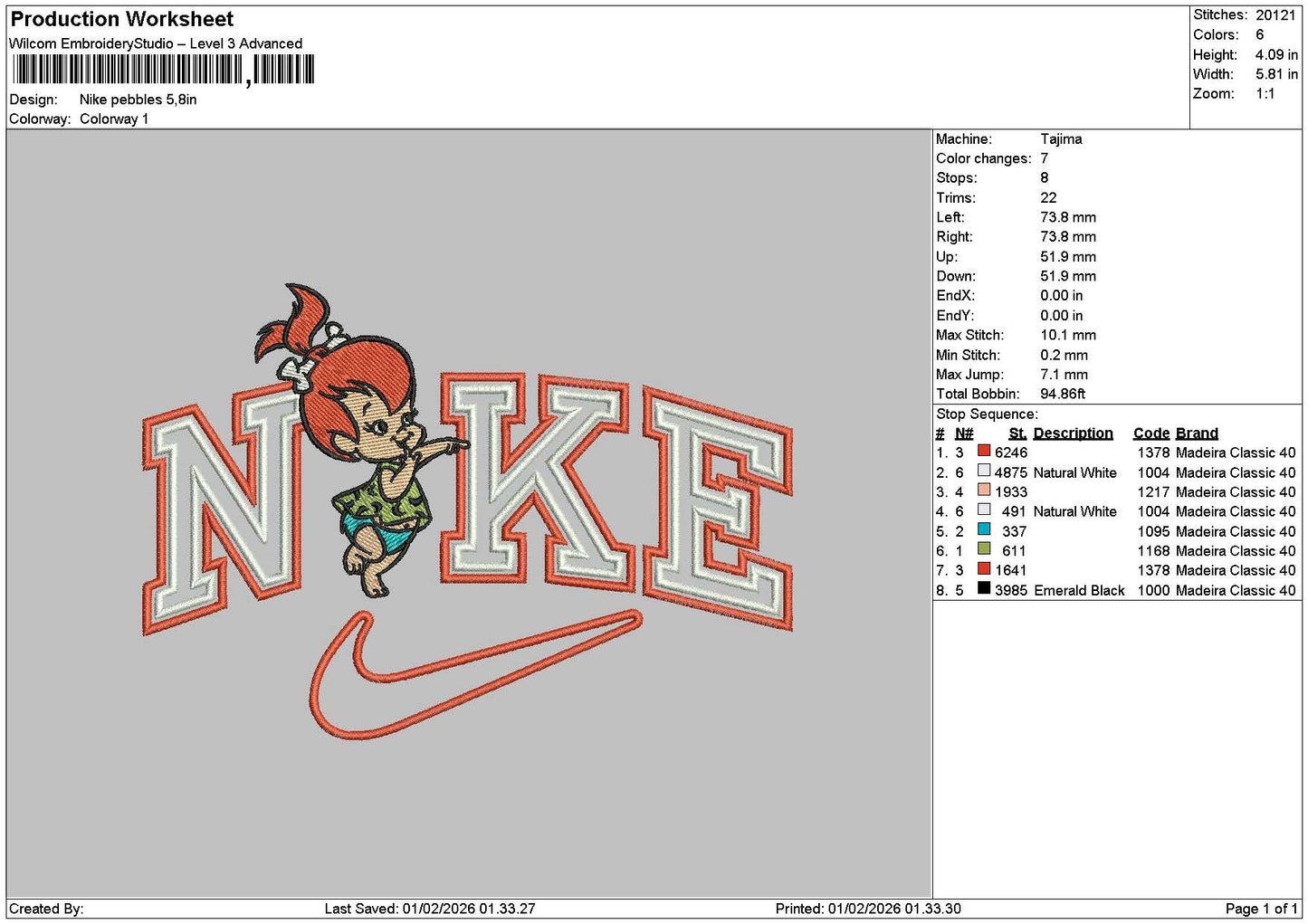Click the red swatch in row 6246
The width and height of the screenshot is (1308, 924).
(x=984, y=451)
